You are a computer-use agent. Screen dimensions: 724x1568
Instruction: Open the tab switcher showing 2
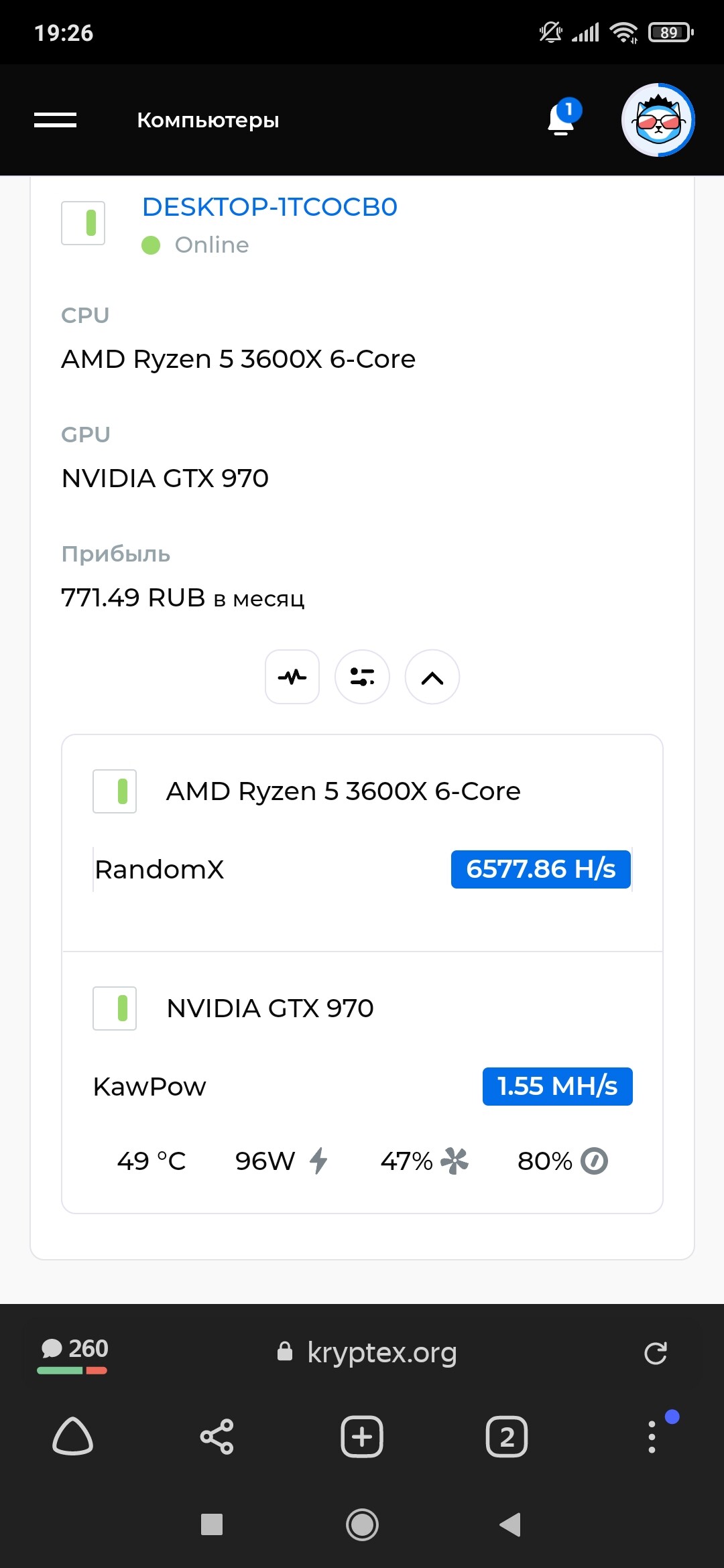[507, 1437]
